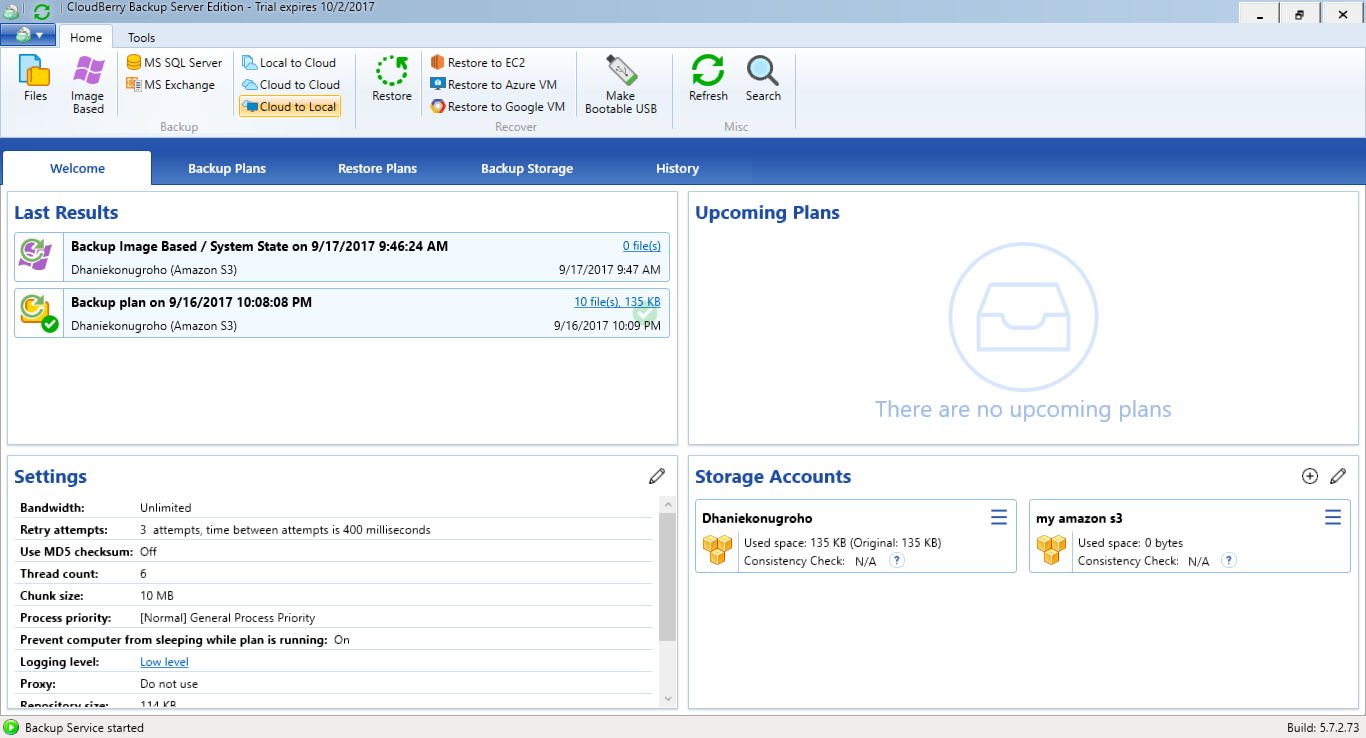Open the Backup Plans tab
The height and width of the screenshot is (738, 1366).
point(227,168)
